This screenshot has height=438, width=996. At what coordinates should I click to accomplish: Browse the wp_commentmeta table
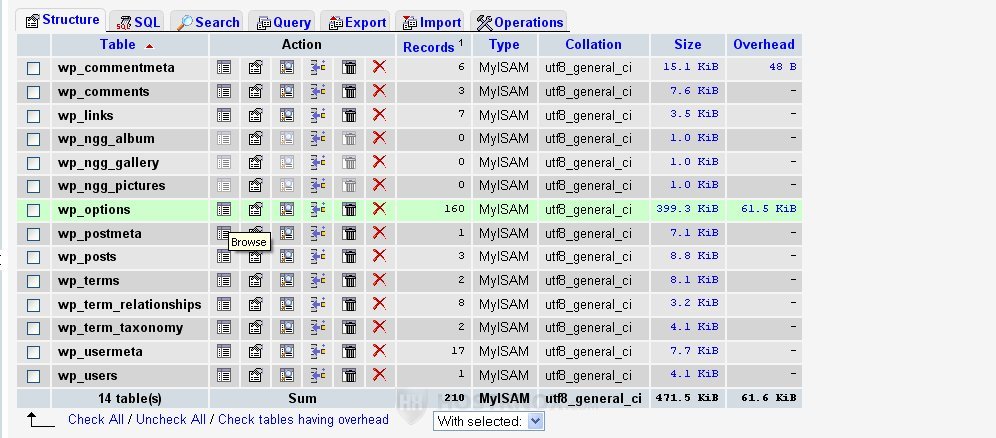pos(224,67)
